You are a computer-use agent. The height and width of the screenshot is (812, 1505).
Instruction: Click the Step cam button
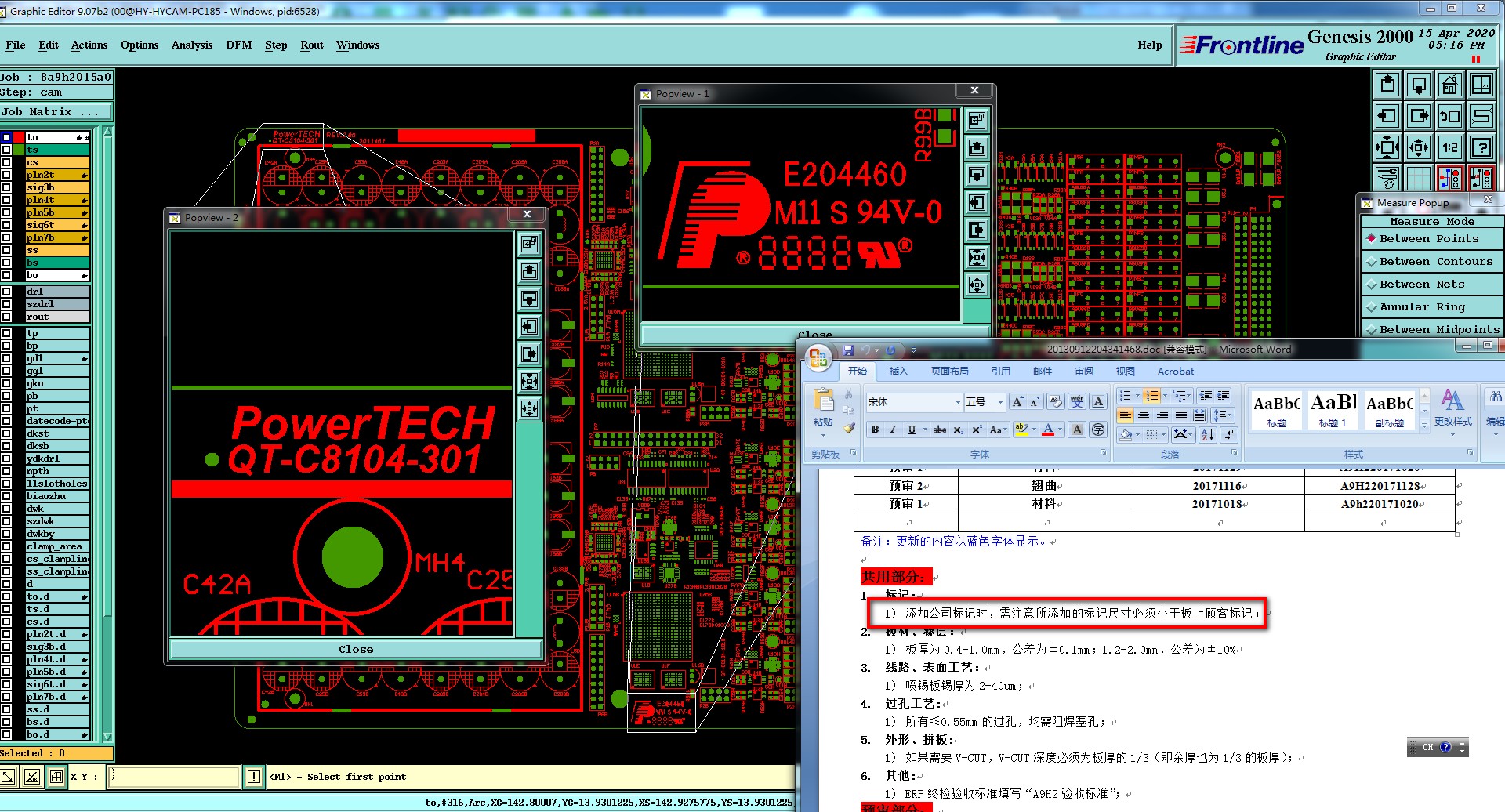(x=56, y=92)
